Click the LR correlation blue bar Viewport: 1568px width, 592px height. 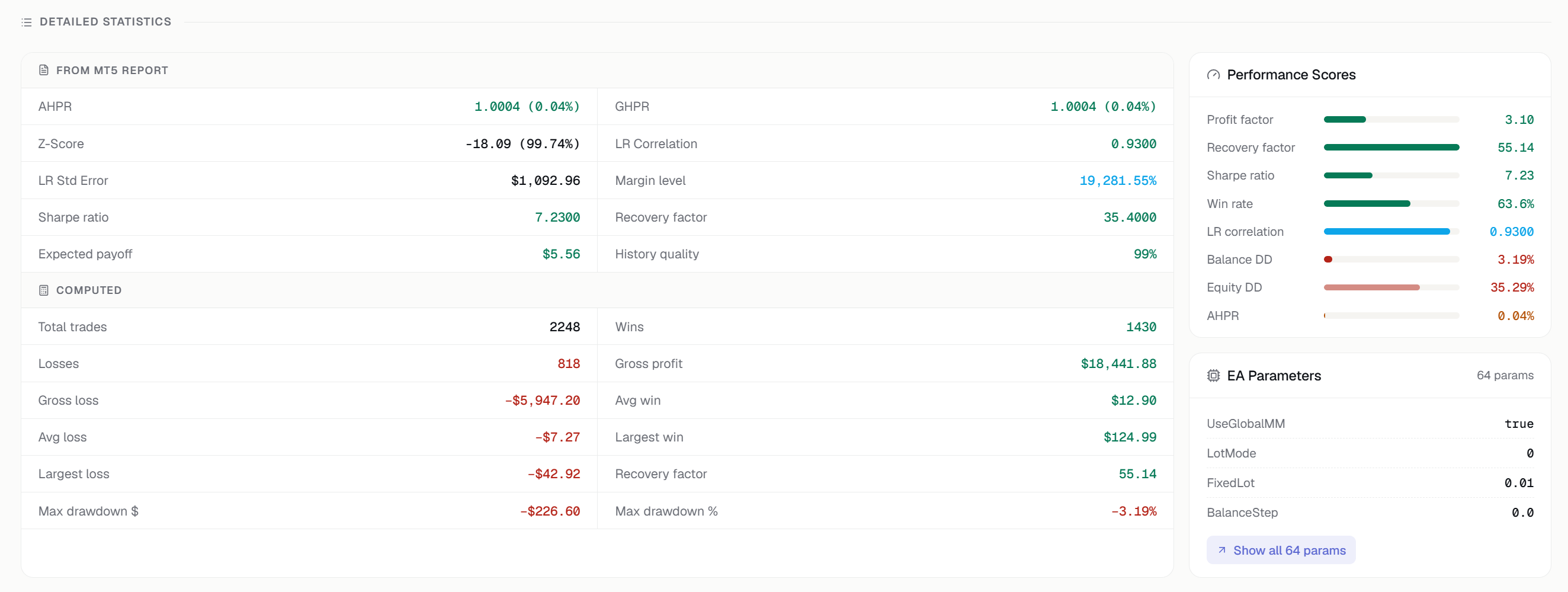(x=1387, y=232)
